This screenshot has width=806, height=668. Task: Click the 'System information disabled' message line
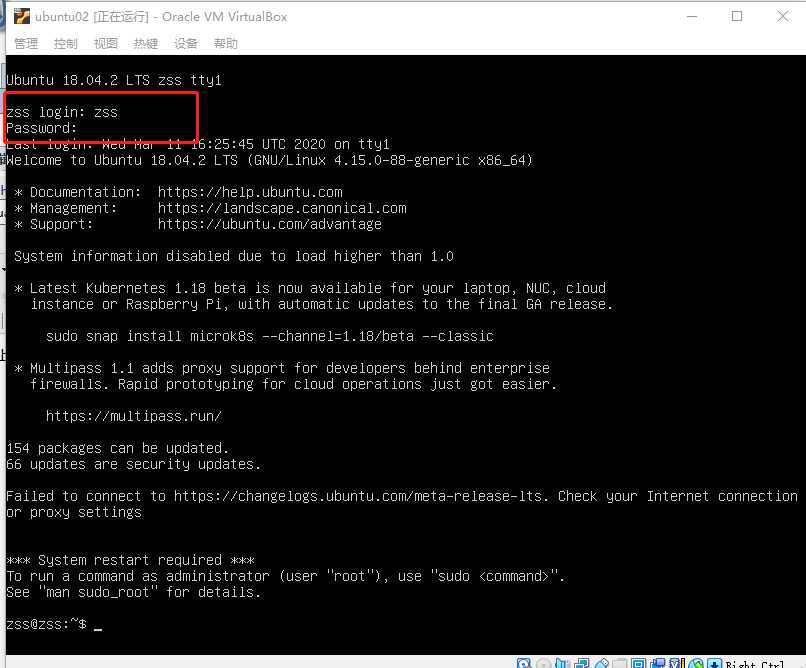pyautogui.click(x=234, y=256)
